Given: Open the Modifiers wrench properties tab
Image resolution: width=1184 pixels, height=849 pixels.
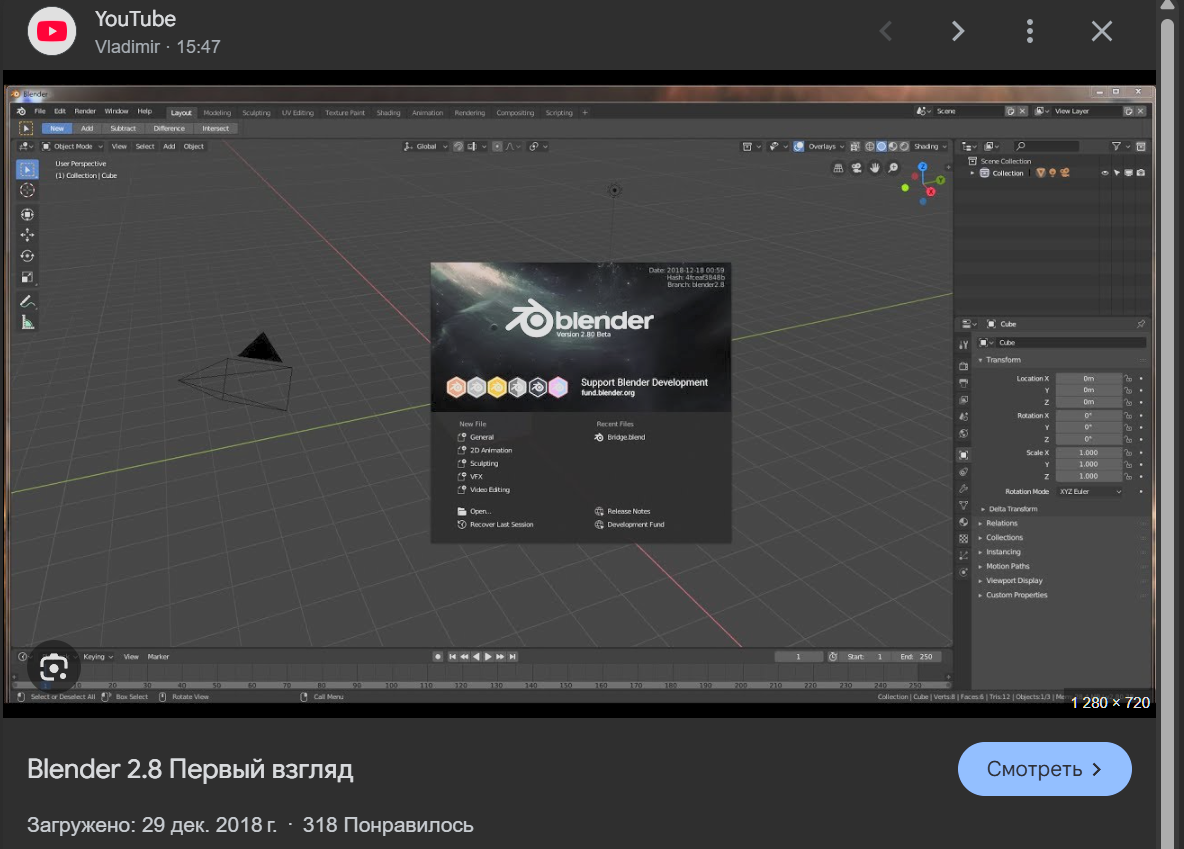Looking at the screenshot, I should pos(964,489).
